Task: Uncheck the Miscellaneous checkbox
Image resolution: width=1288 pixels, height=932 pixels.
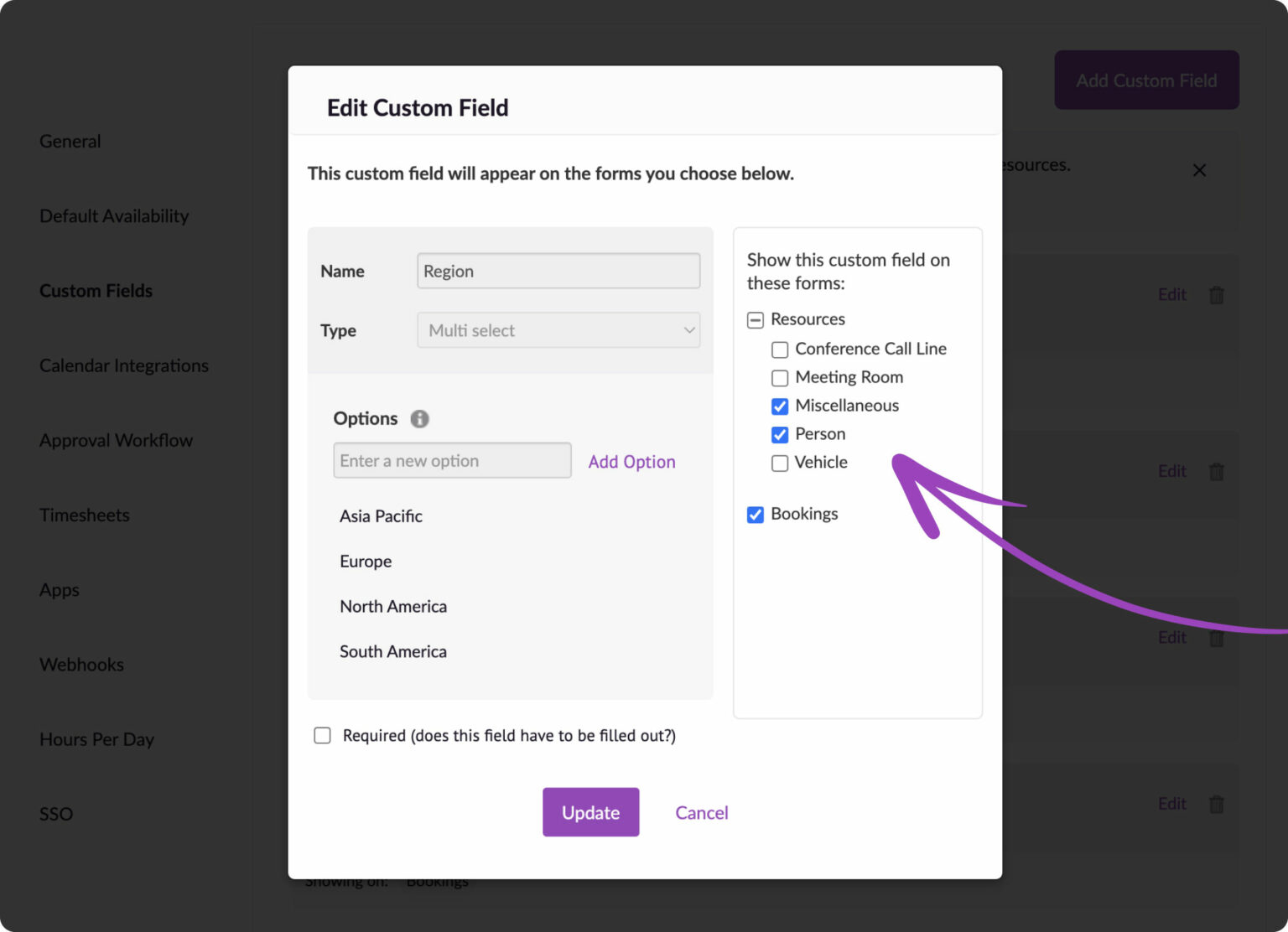Action: (x=779, y=406)
